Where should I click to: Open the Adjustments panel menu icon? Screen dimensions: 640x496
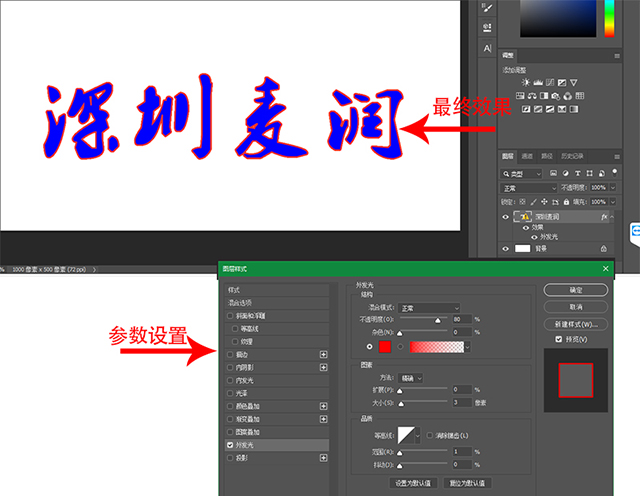point(617,56)
